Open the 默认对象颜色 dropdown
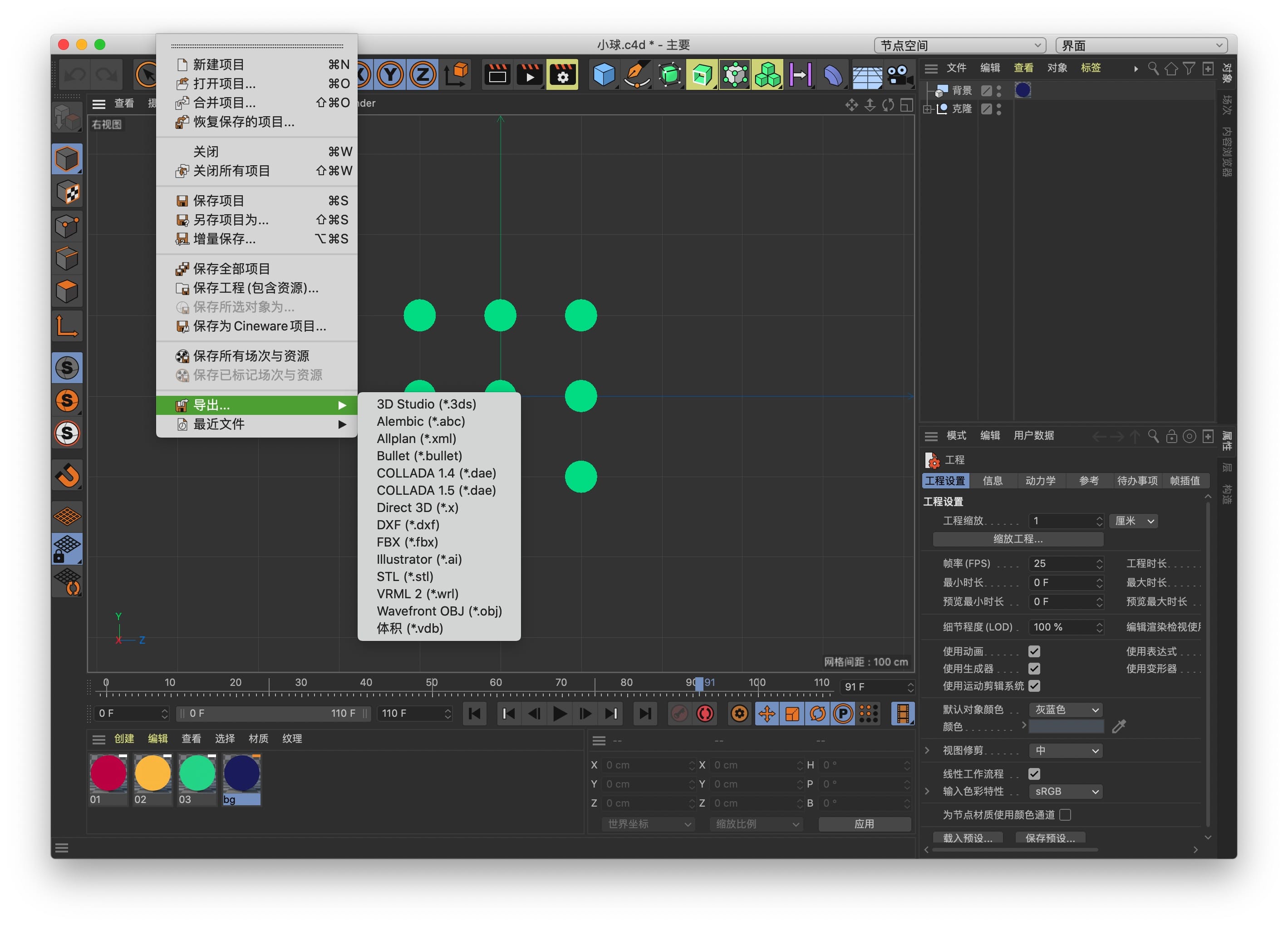Screen dimensions: 1288x926 [1066, 709]
